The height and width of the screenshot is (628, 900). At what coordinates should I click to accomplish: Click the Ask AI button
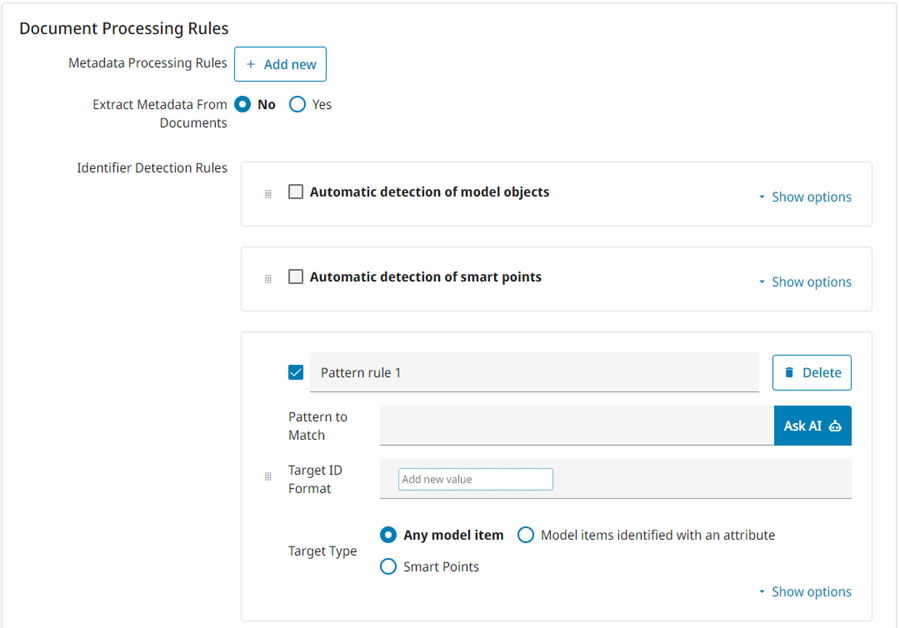812,426
